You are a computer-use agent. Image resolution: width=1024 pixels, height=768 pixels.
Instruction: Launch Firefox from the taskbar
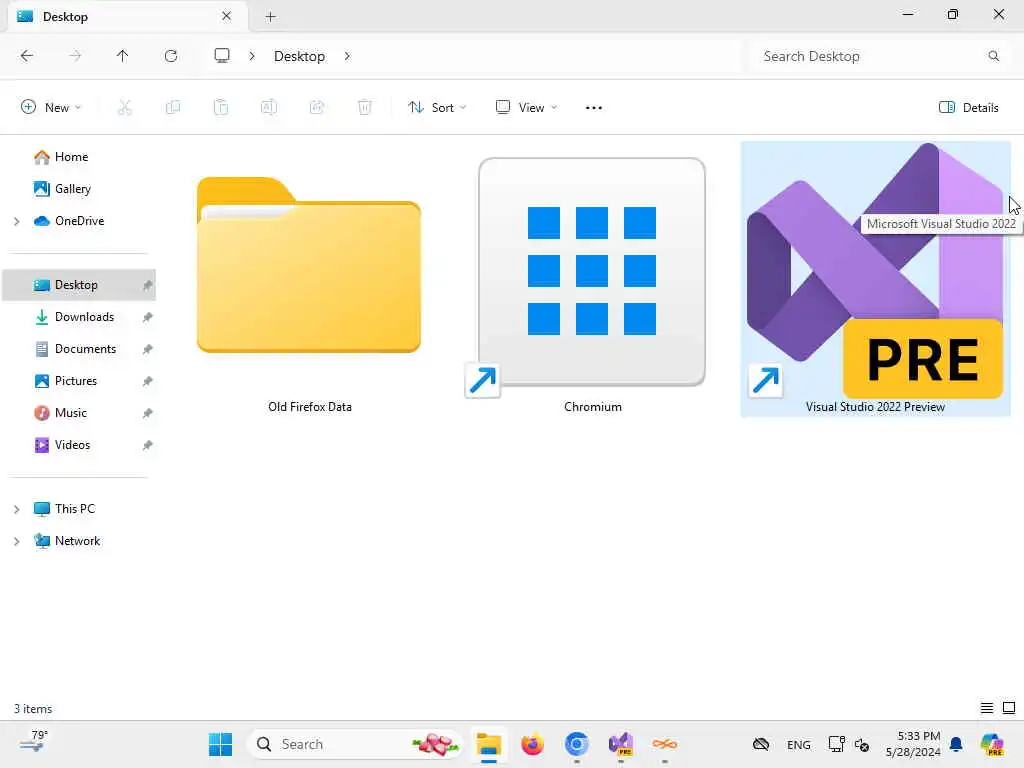(532, 744)
